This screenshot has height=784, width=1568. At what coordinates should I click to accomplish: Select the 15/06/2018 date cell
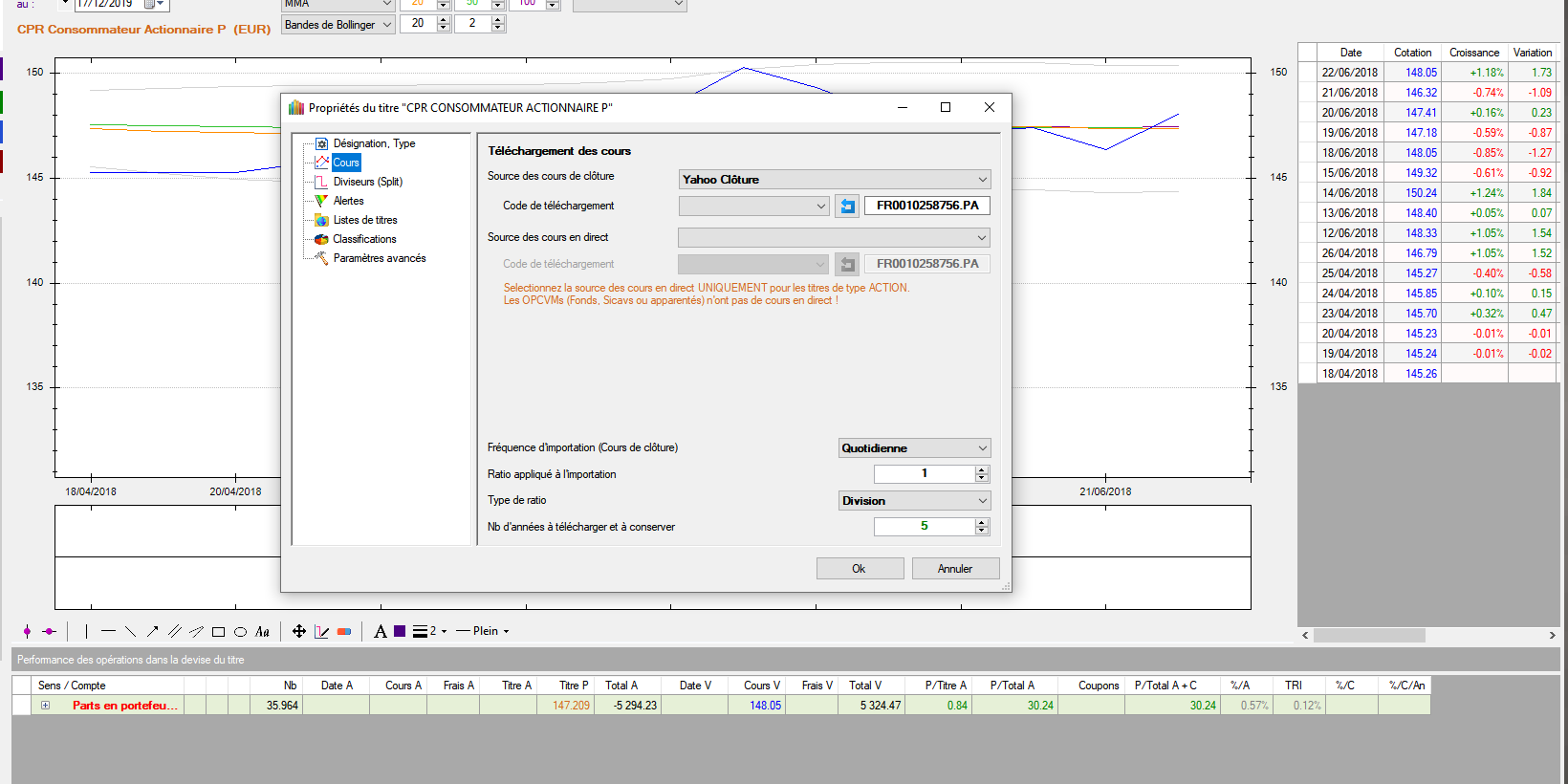pos(1350,173)
